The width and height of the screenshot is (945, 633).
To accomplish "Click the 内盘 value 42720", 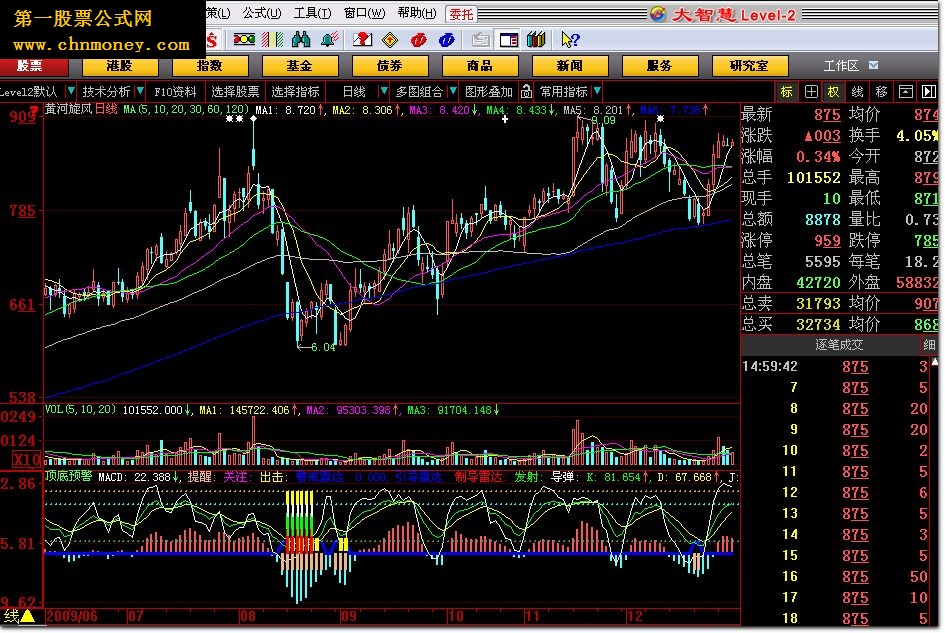I will (x=818, y=282).
